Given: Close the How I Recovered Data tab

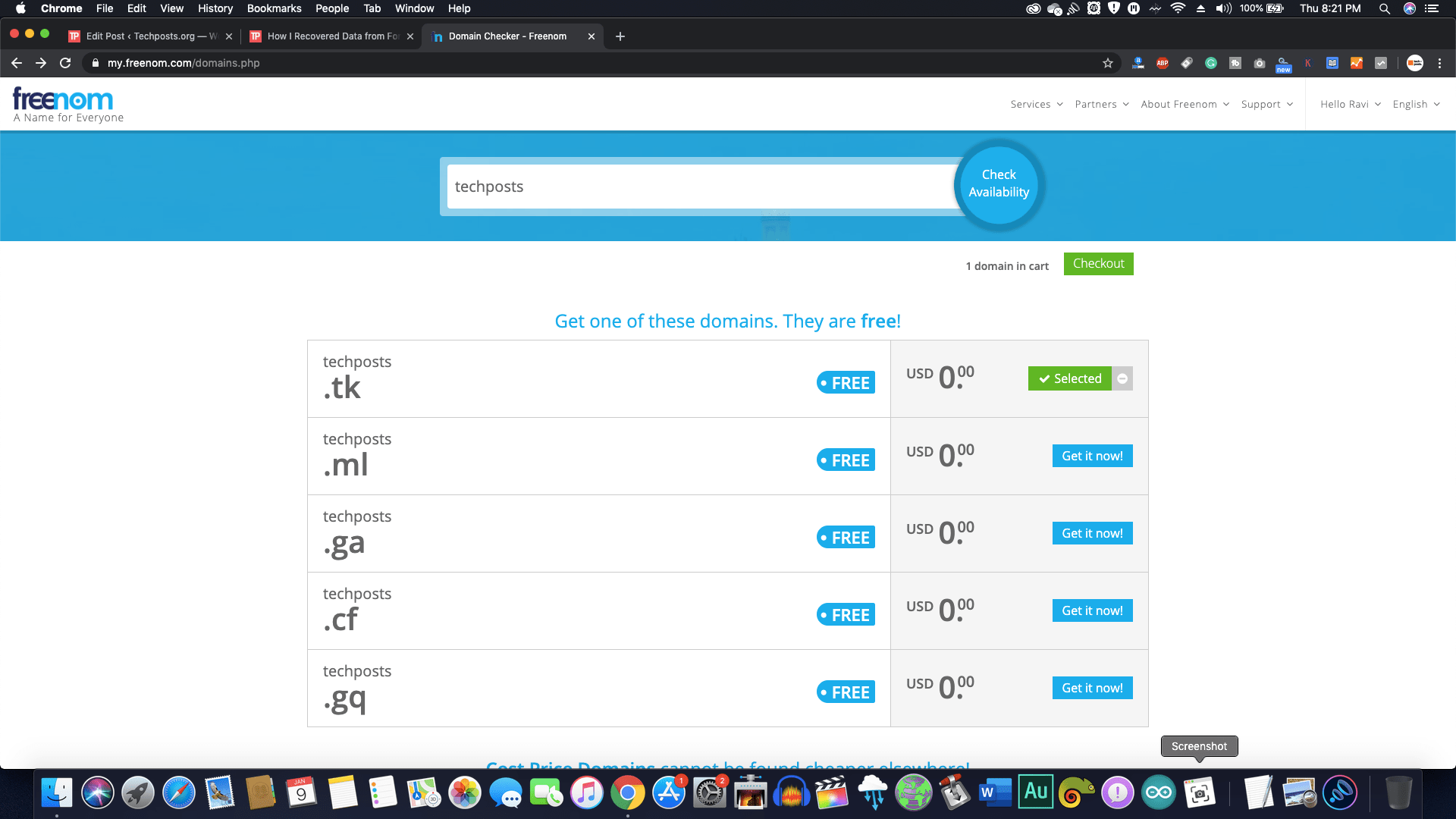Looking at the screenshot, I should [x=410, y=36].
